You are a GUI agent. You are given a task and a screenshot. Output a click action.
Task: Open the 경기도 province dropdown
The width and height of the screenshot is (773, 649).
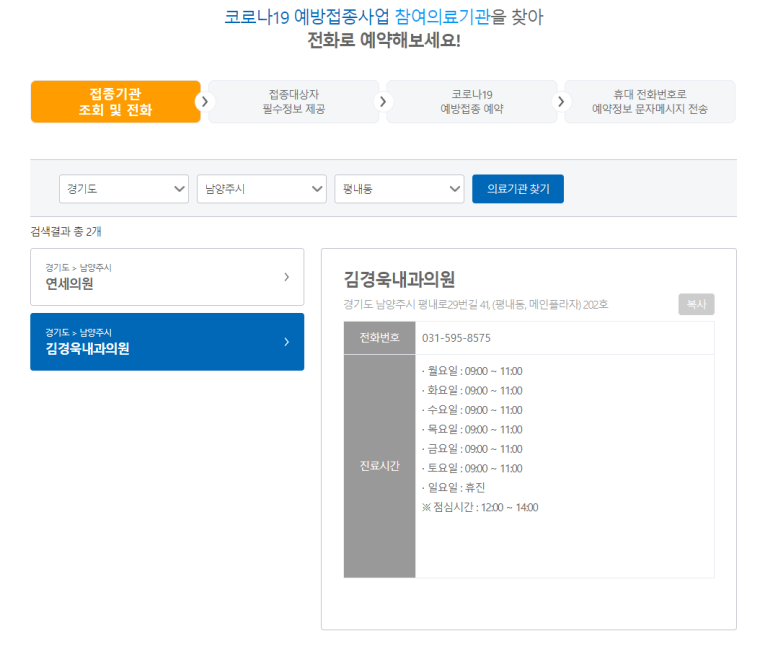click(124, 189)
